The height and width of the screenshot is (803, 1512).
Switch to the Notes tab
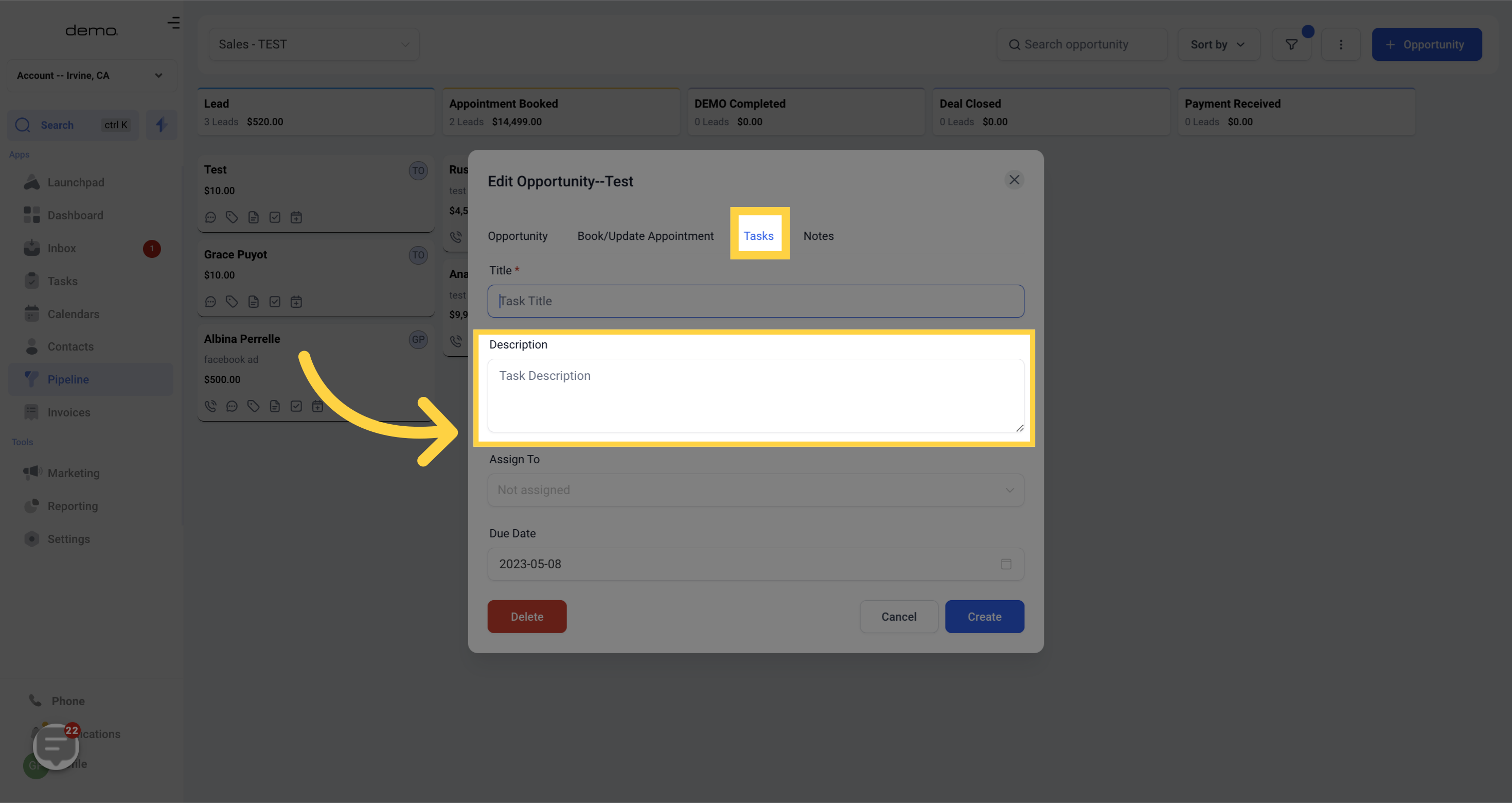(817, 236)
